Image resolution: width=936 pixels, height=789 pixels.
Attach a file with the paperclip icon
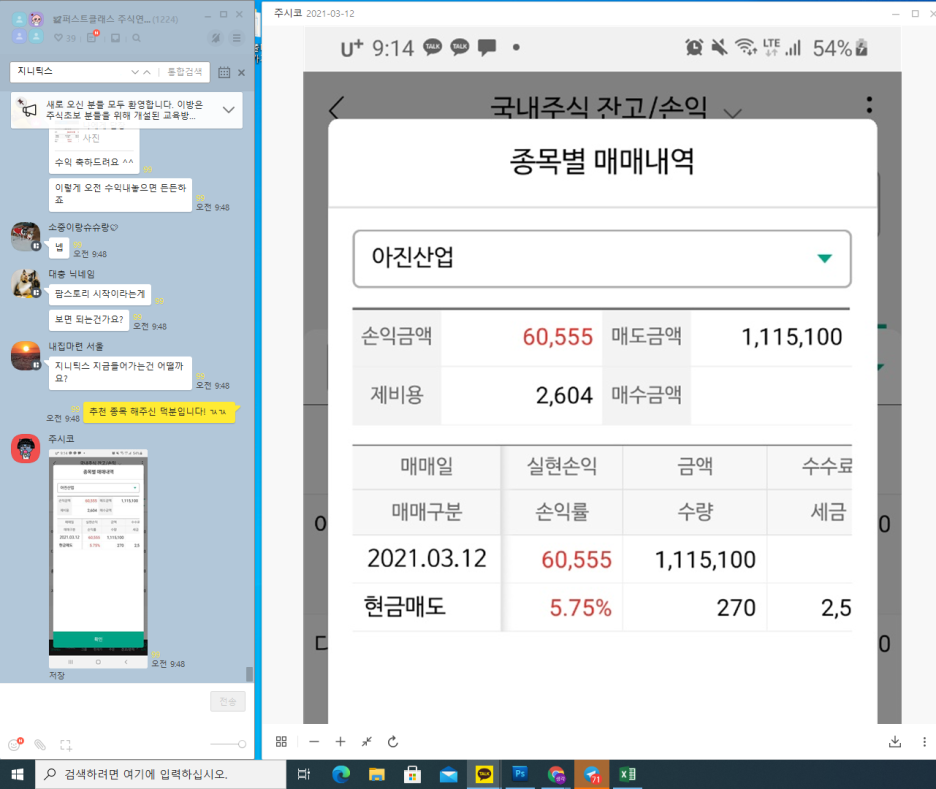40,744
